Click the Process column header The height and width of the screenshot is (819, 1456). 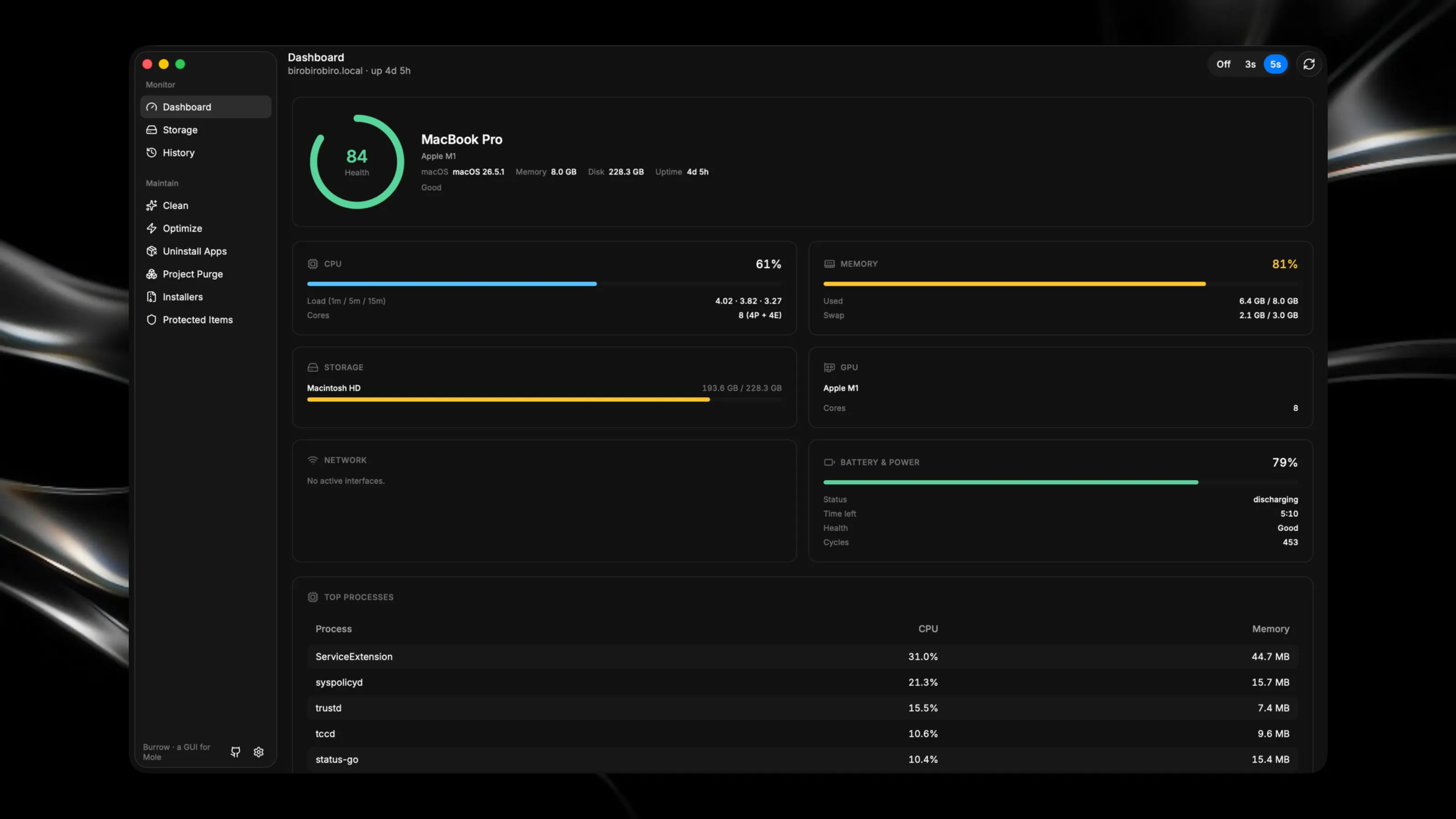tap(334, 628)
